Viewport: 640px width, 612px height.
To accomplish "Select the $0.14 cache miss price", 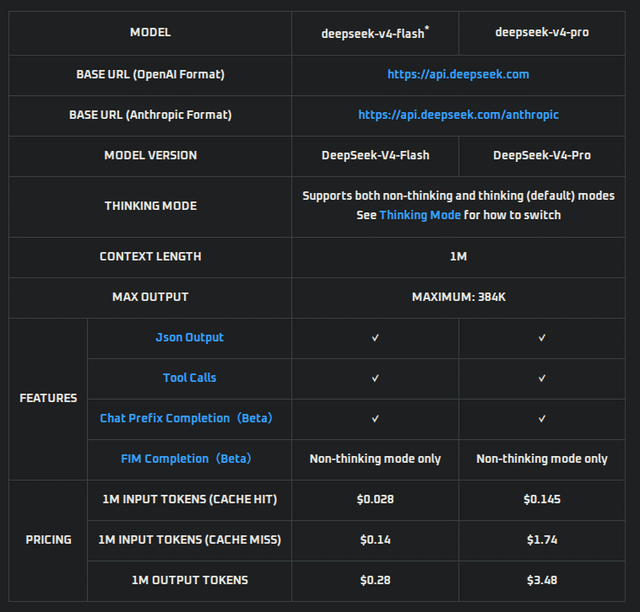I will (x=375, y=540).
